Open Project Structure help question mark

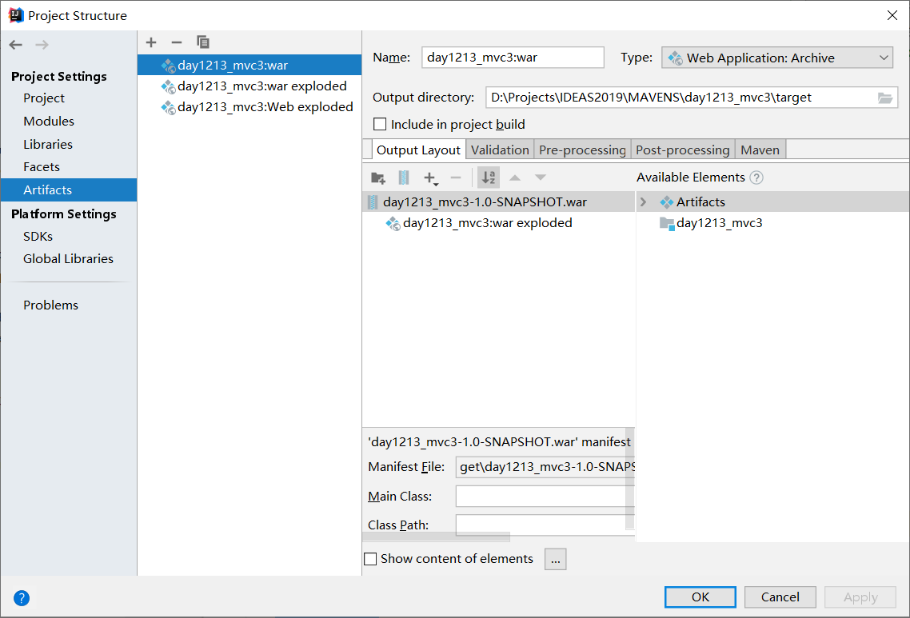point(21,598)
